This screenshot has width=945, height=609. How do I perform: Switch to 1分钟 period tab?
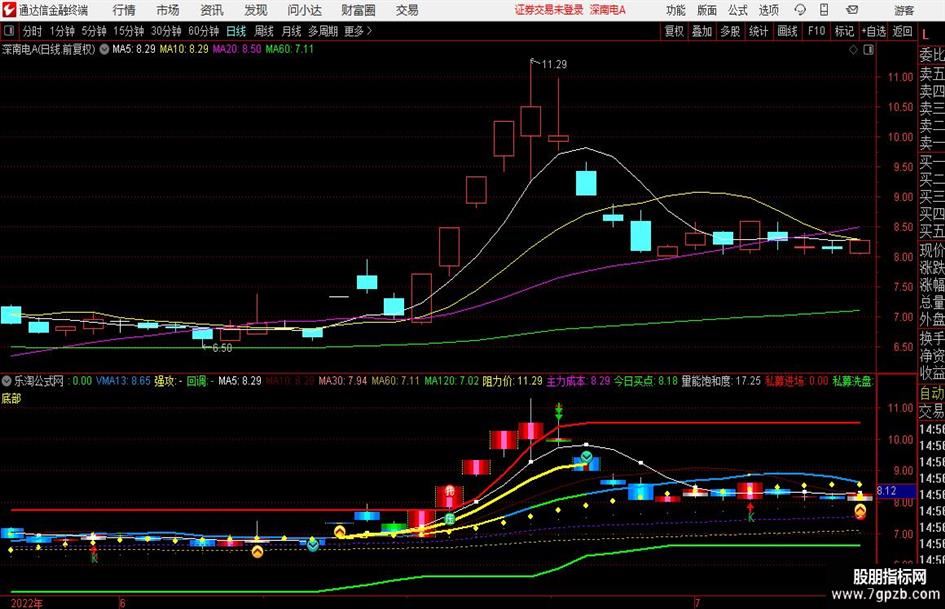tap(61, 31)
